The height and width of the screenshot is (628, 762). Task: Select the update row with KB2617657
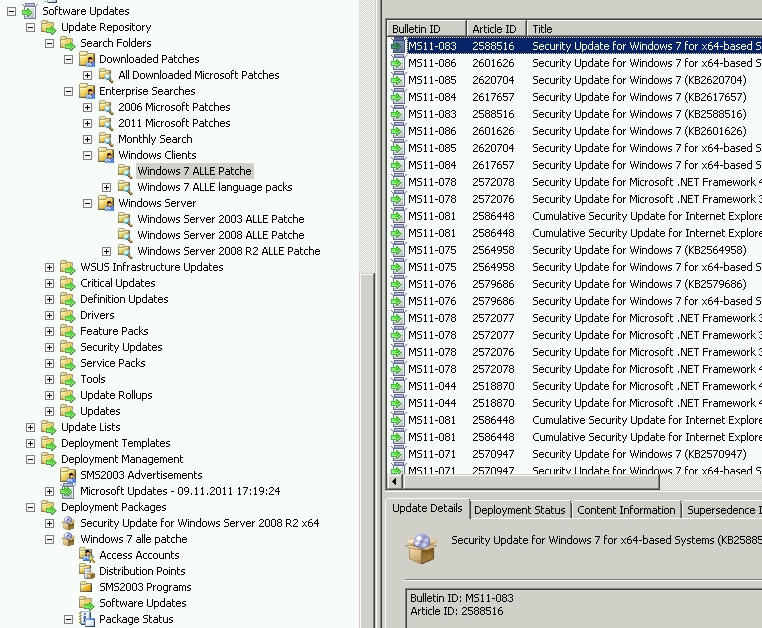coord(574,97)
